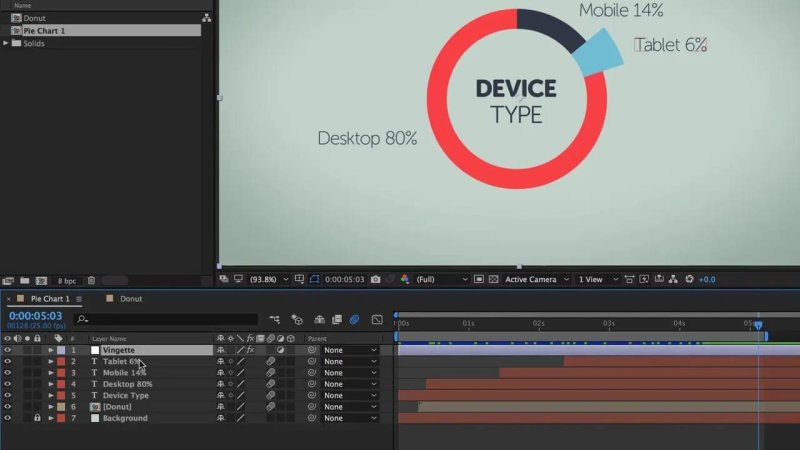Enable Draft 3D in the timeline
800x450 pixels.
pos(297,319)
